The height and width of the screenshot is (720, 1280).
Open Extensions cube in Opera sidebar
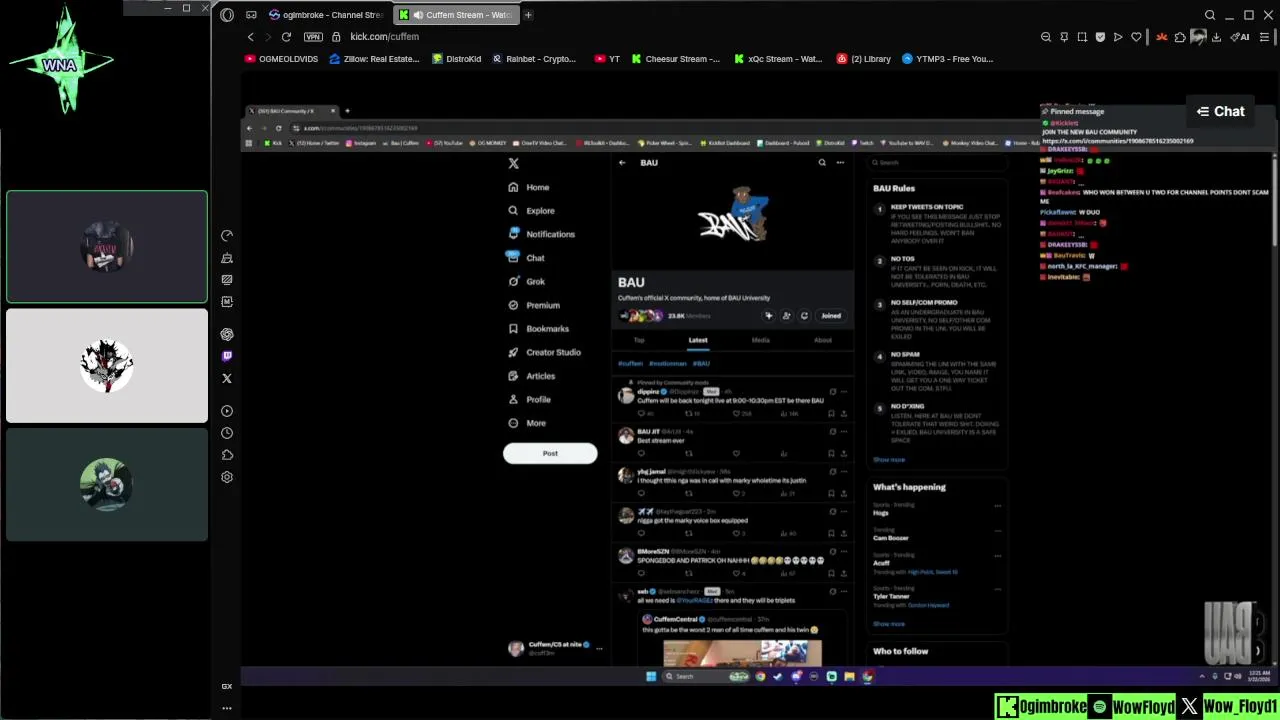pos(227,455)
